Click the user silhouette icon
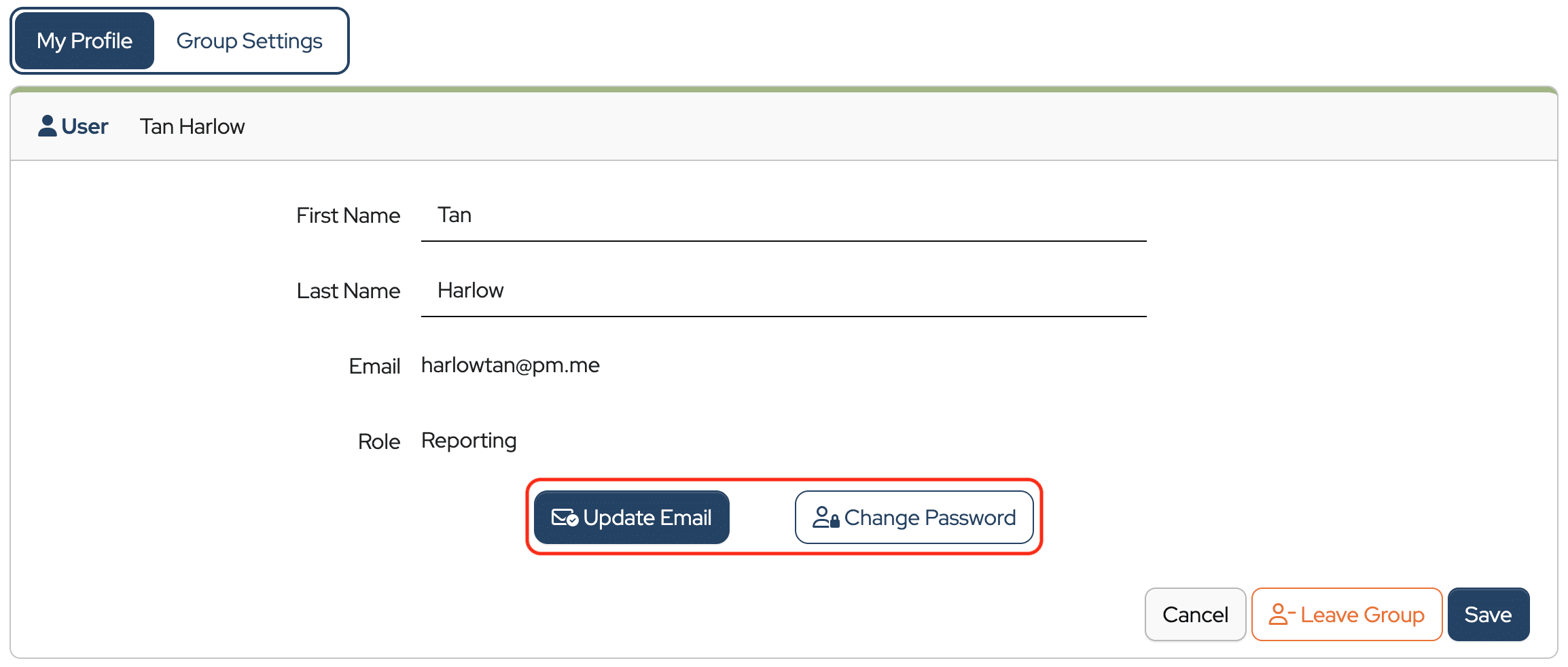1568x667 pixels. point(47,126)
